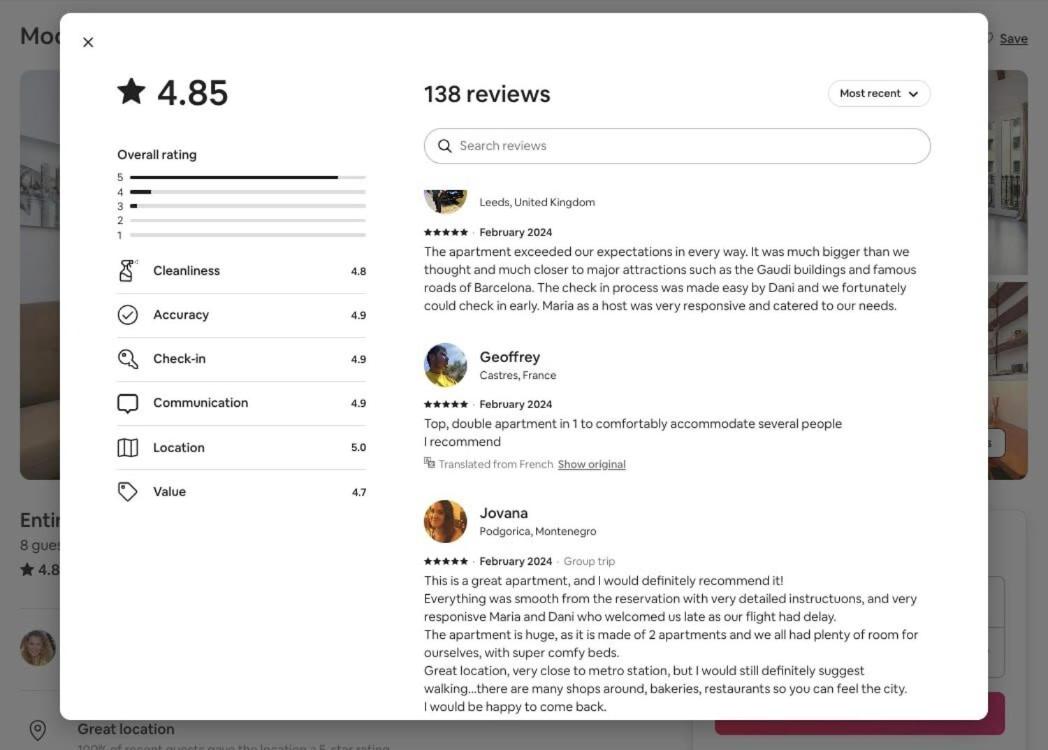The height and width of the screenshot is (750, 1048).
Task: Click the Check-in key icon
Action: (128, 359)
